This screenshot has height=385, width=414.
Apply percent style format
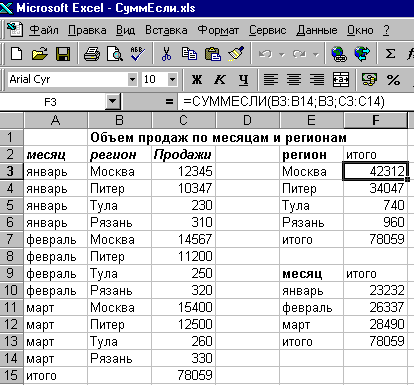pyautogui.click(x=393, y=79)
